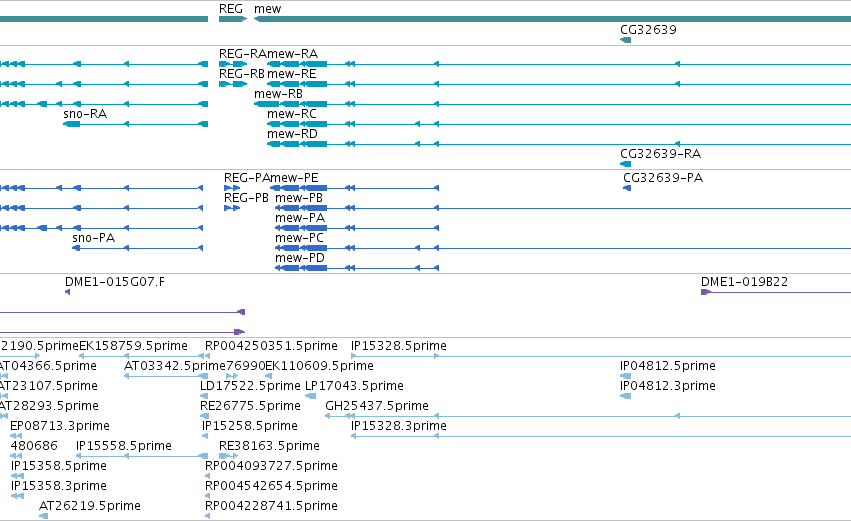Click the sno-PA protein label
This screenshot has height=521, width=851.
point(94,238)
